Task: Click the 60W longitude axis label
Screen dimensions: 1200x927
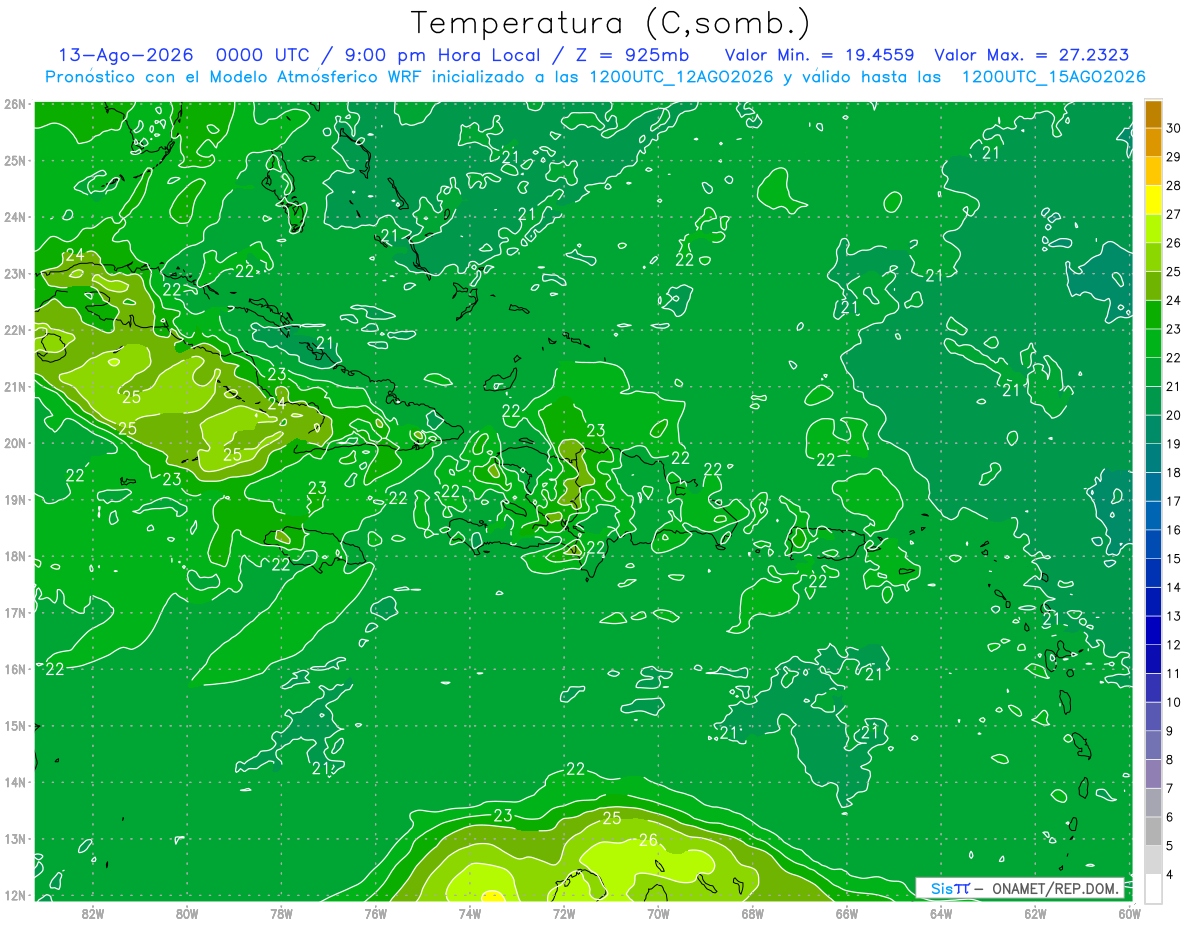Action: point(1129,912)
